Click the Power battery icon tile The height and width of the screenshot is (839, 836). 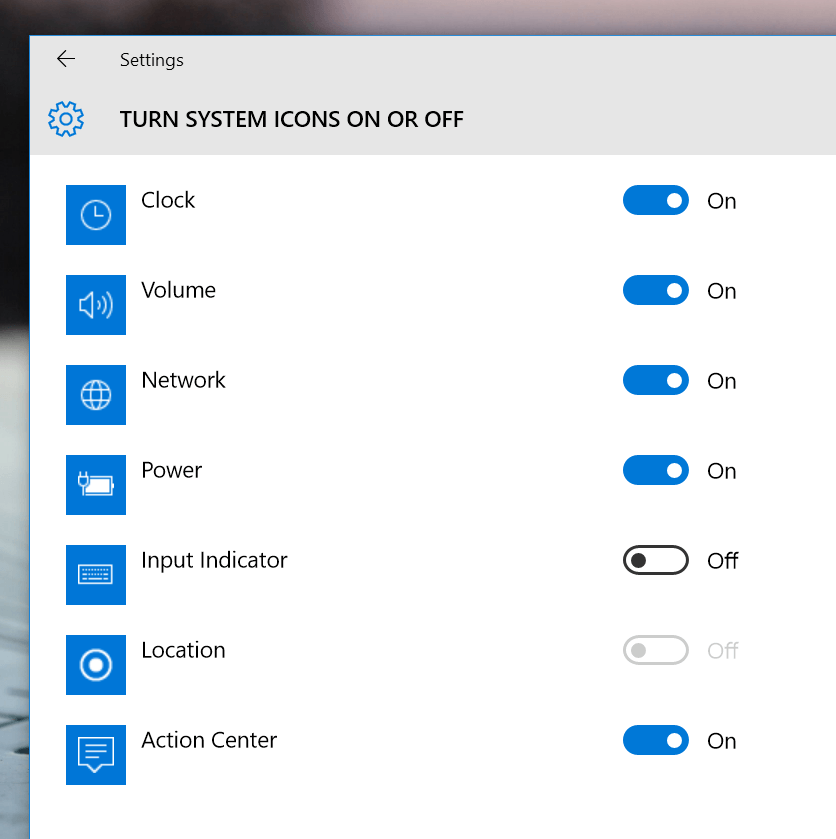[96, 485]
